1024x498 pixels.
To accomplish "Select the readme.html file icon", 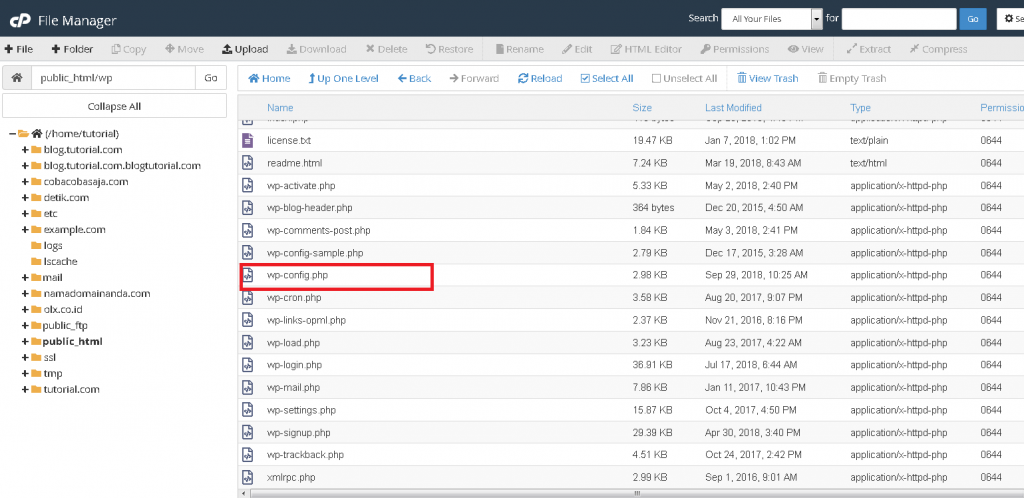I will click(x=248, y=163).
